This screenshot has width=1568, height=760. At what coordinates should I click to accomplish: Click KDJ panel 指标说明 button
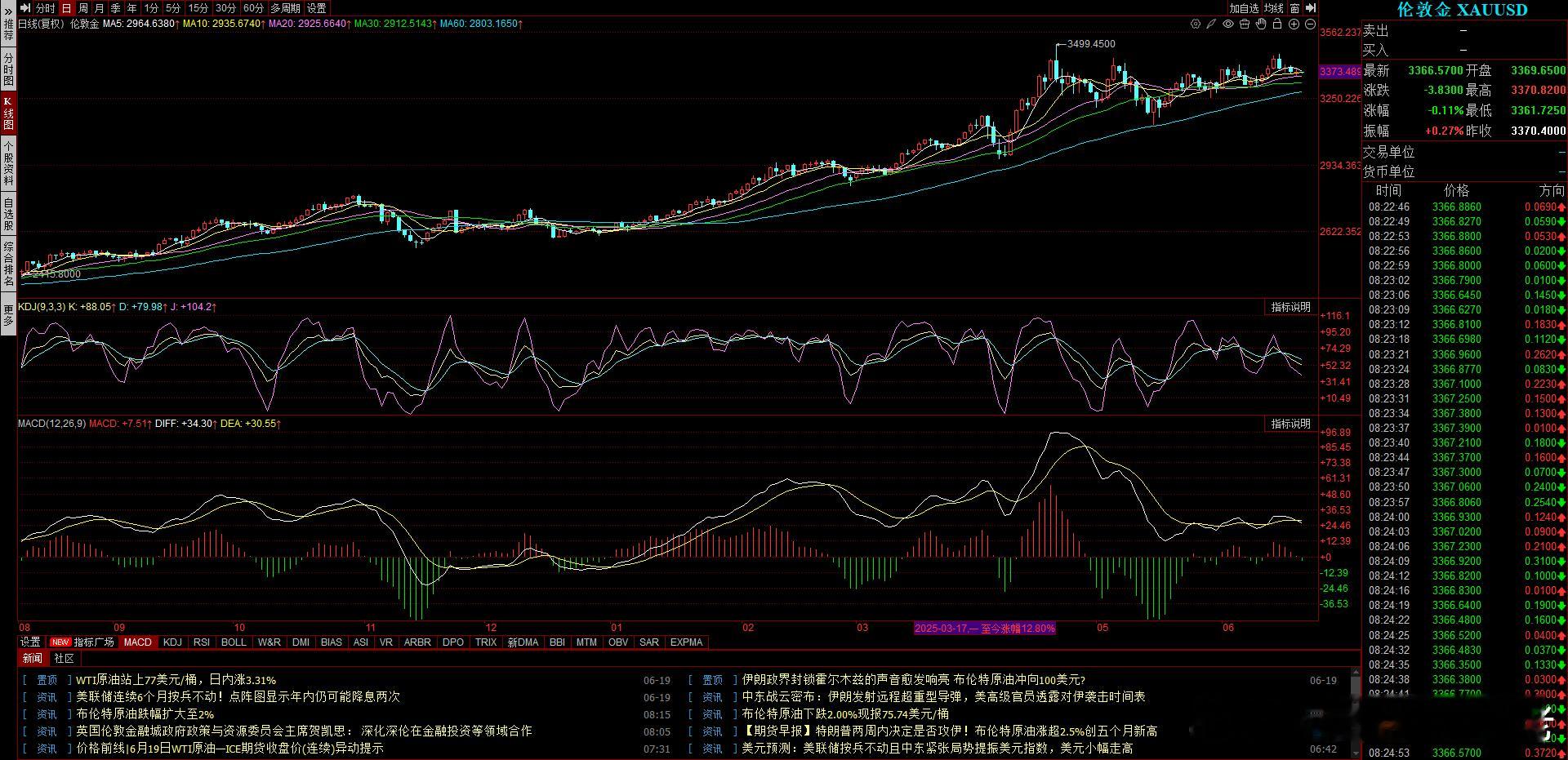(x=1290, y=307)
